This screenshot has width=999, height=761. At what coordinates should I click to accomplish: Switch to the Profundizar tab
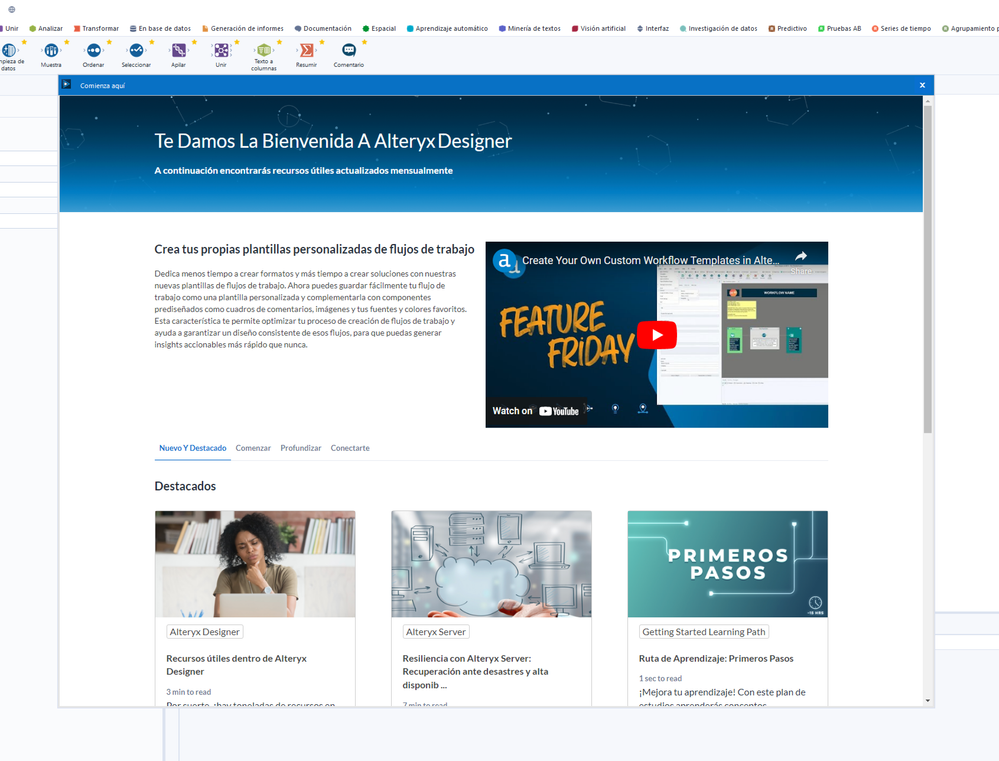[301, 448]
